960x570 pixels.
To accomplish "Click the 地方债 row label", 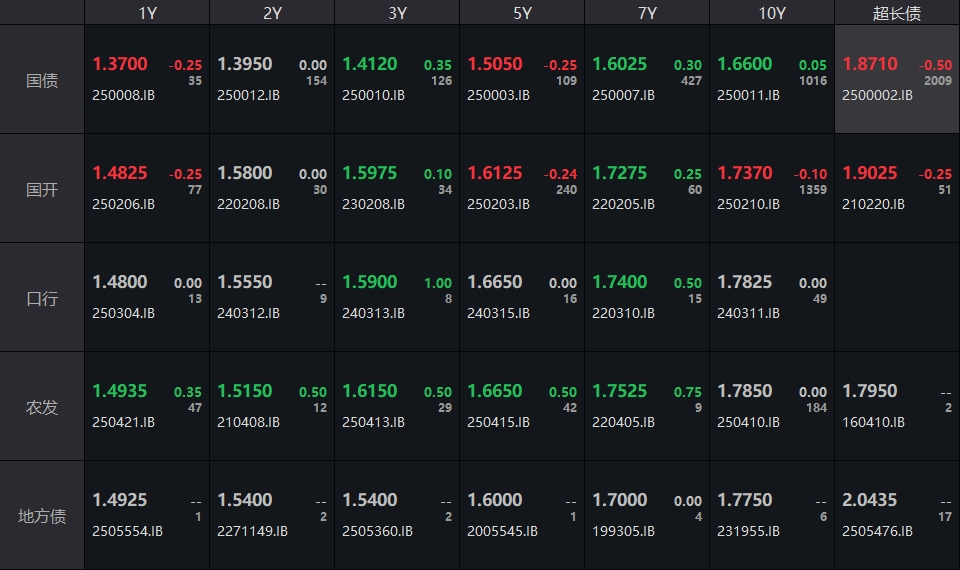I will (42, 516).
